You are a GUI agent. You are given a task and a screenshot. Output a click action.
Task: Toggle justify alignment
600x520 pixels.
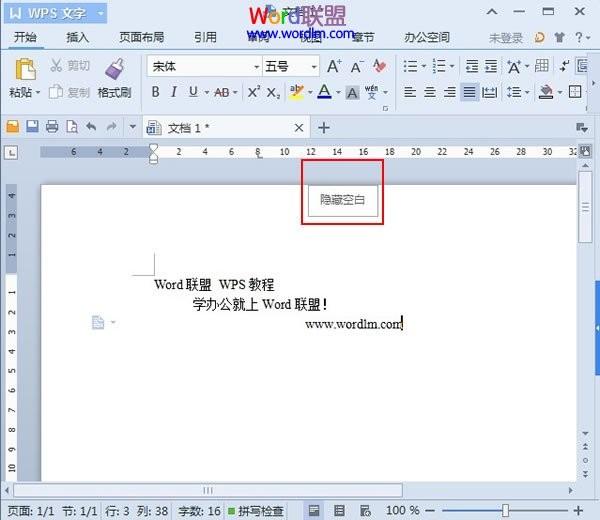pos(470,92)
